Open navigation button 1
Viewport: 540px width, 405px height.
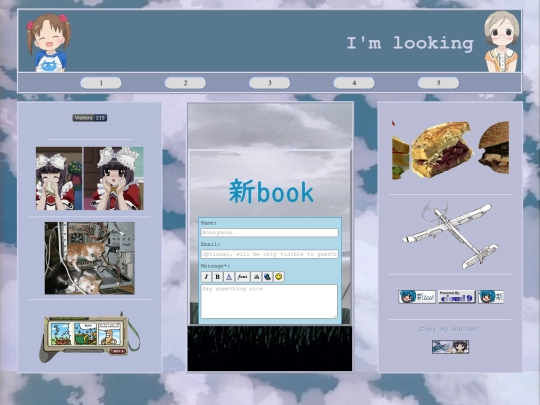point(101,83)
